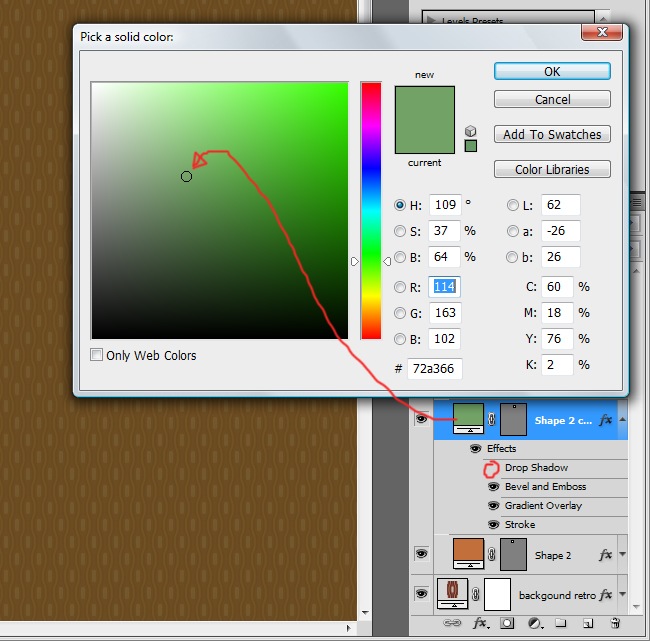Enable the Only Web Colors checkbox
Image resolution: width=650 pixels, height=641 pixels.
click(97, 354)
